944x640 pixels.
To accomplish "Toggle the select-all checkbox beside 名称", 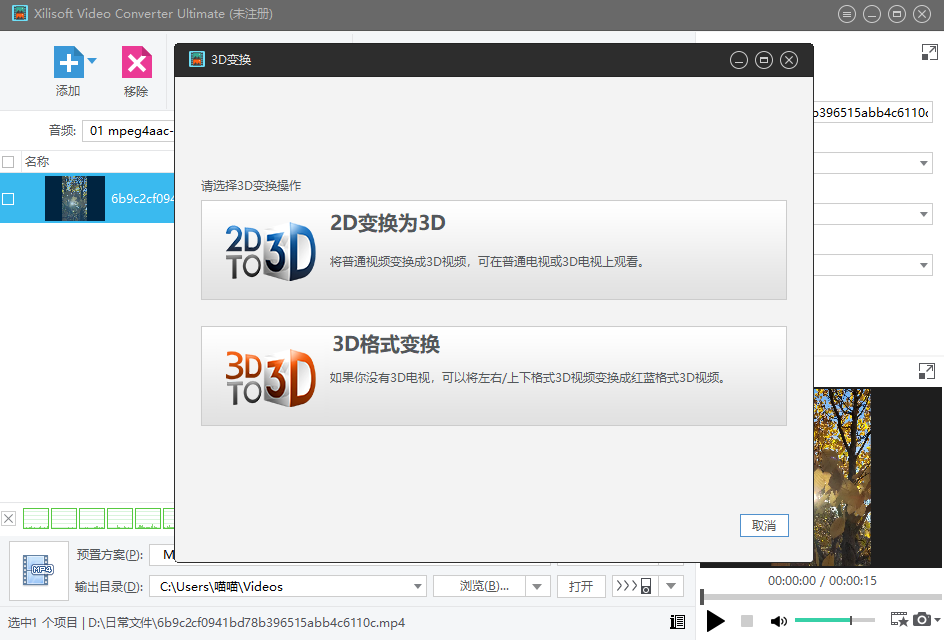I will click(x=9, y=162).
